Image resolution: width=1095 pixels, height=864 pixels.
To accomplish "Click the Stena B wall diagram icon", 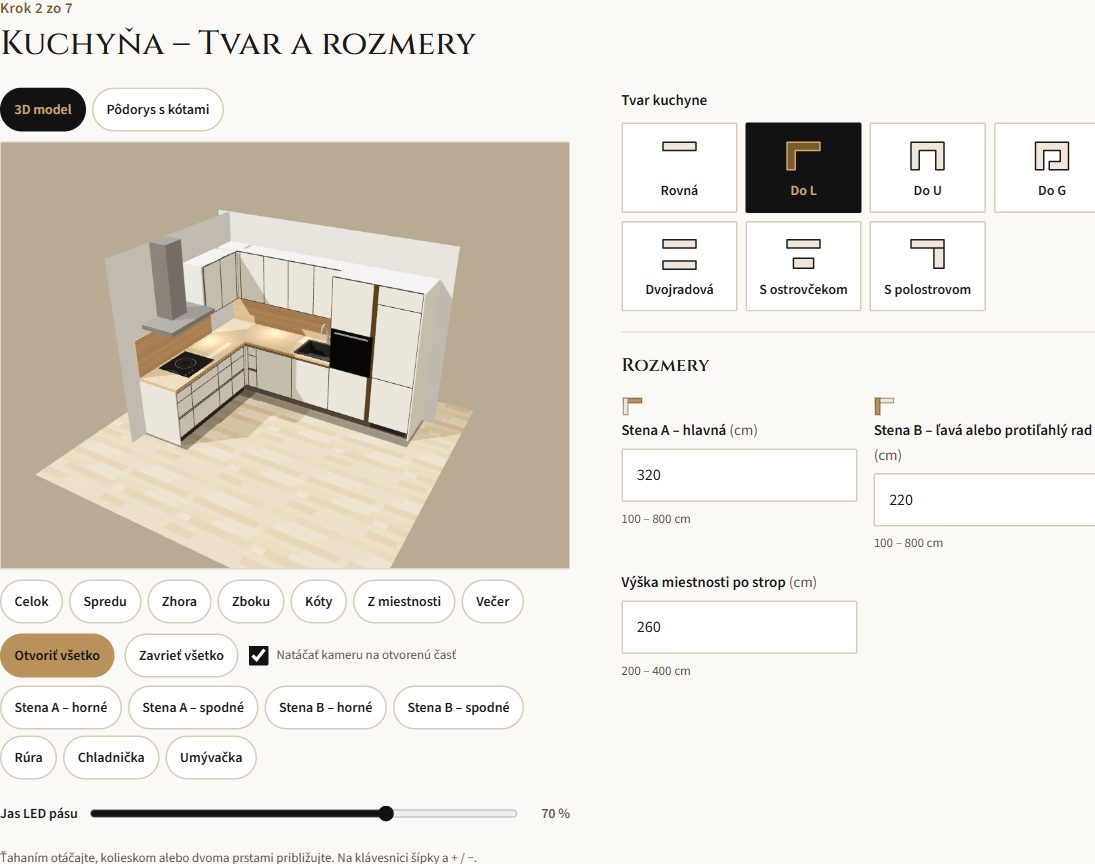I will [884, 406].
